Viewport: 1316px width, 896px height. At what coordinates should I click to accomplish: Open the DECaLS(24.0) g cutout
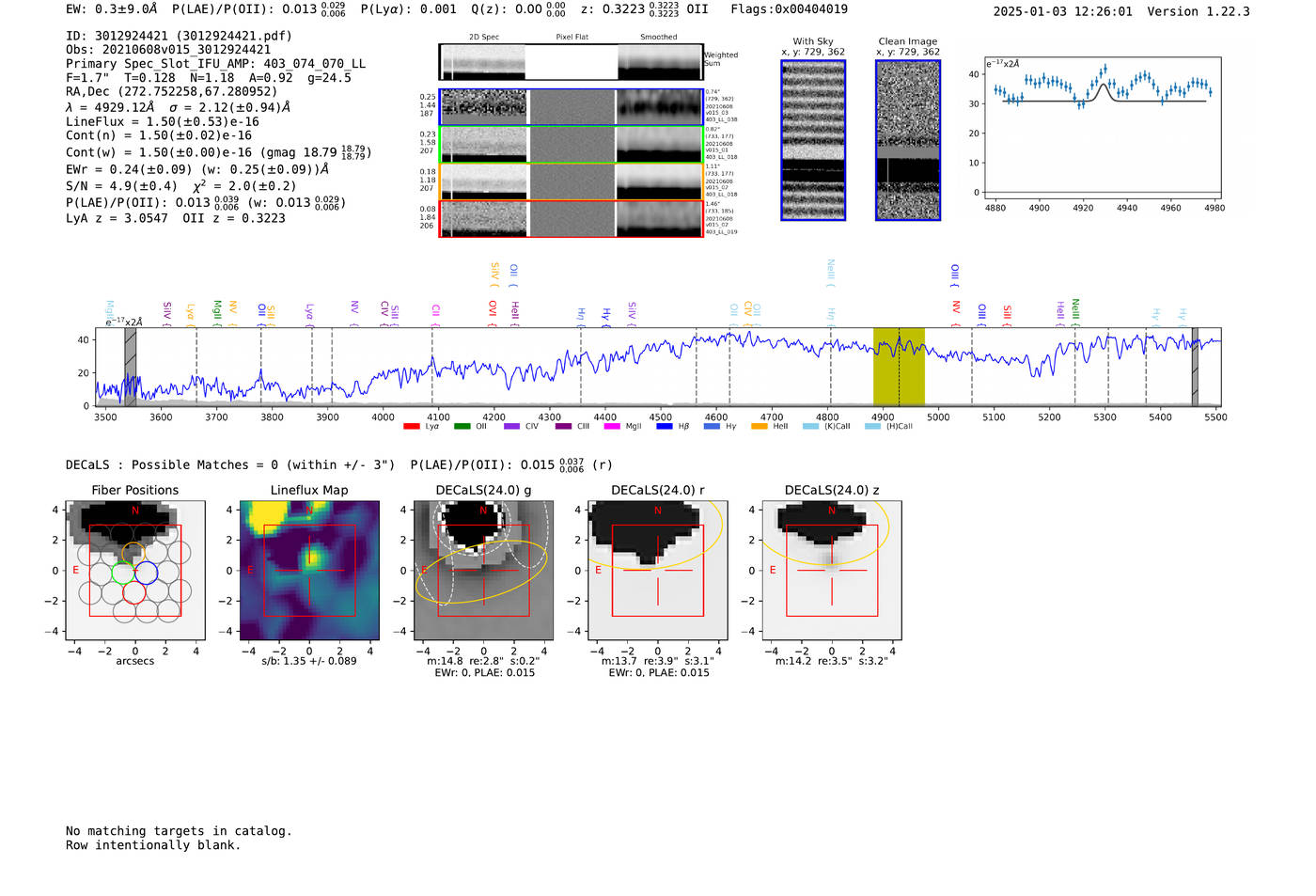484,571
